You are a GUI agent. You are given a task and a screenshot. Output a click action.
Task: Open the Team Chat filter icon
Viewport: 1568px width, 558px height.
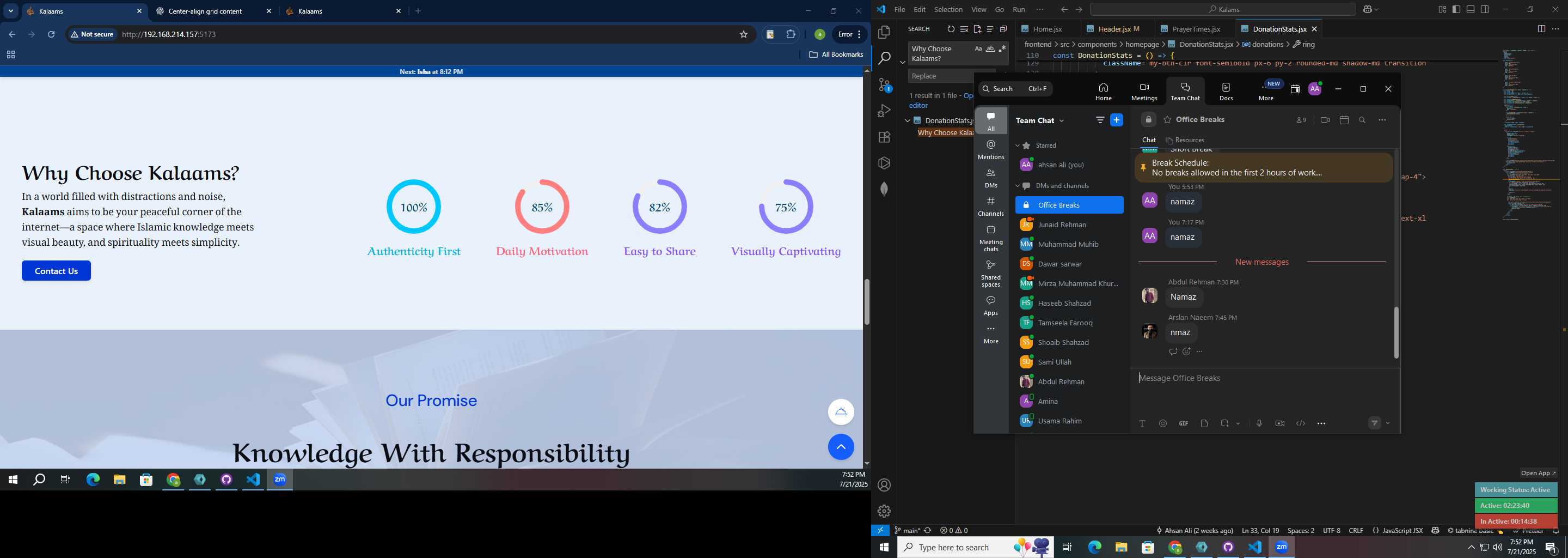pyautogui.click(x=1099, y=120)
